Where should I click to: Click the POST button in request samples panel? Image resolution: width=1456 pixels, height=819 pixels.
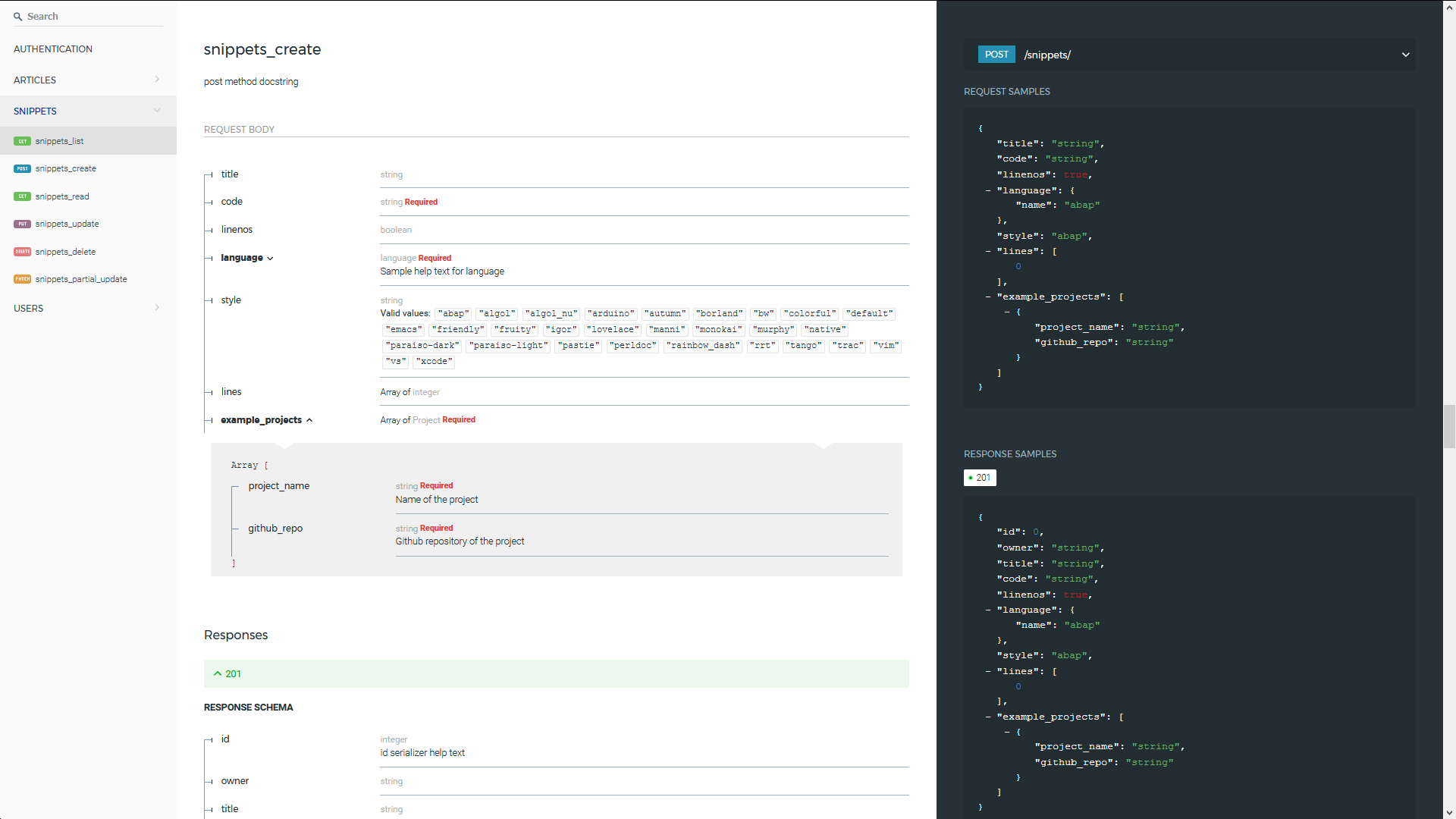pos(996,55)
